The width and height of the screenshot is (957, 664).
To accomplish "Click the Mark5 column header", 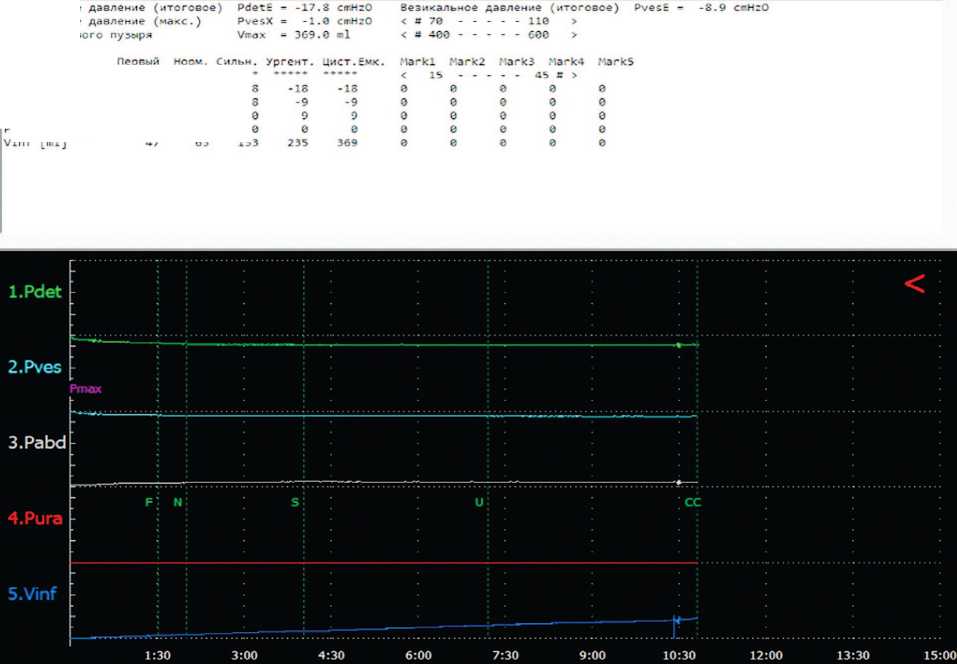I will (x=615, y=62).
